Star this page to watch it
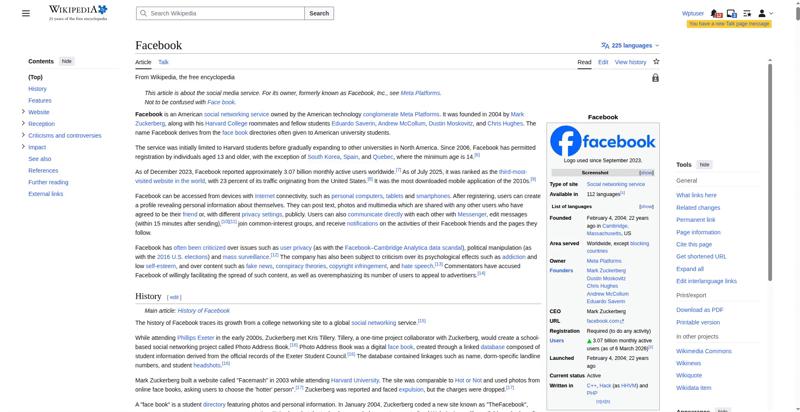The image size is (800, 412). pyautogui.click(x=656, y=62)
